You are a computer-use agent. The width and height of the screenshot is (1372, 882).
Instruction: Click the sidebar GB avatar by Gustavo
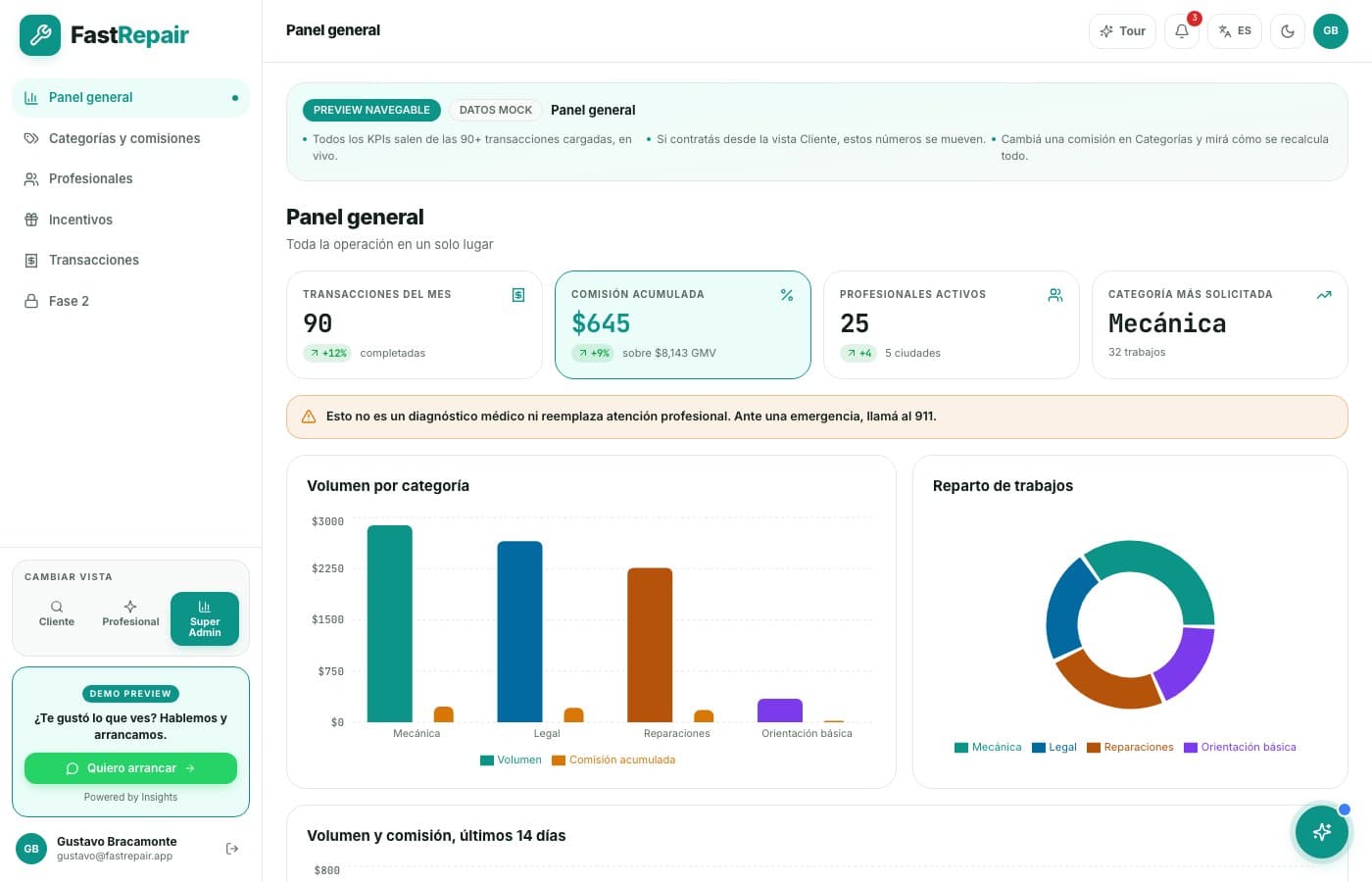tap(31, 849)
